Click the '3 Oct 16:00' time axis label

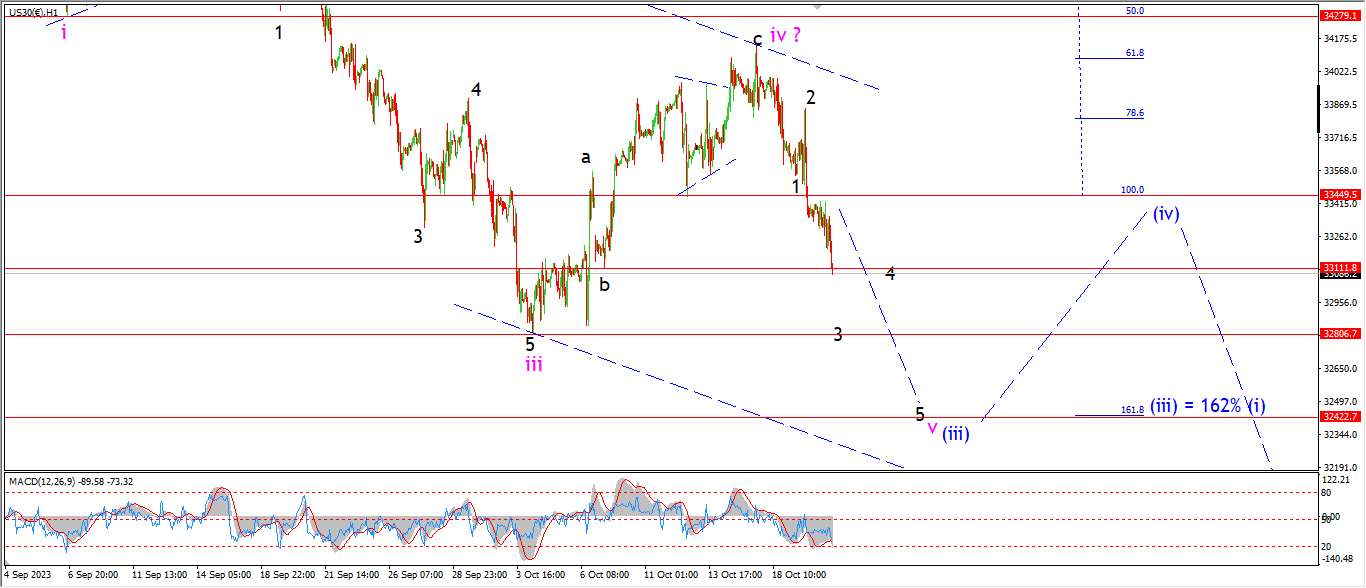[x=540, y=575]
